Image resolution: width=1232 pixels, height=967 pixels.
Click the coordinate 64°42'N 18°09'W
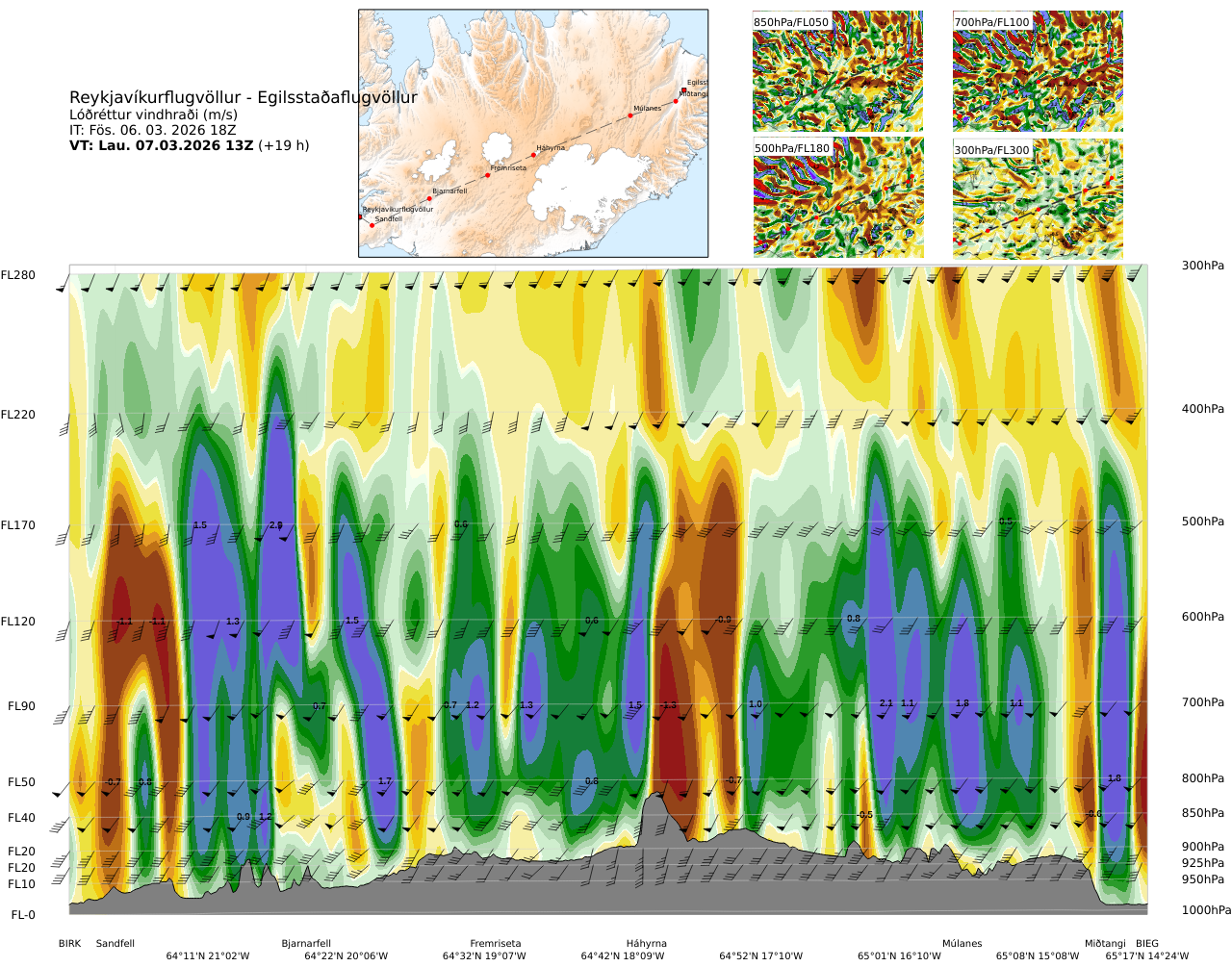coord(623,956)
